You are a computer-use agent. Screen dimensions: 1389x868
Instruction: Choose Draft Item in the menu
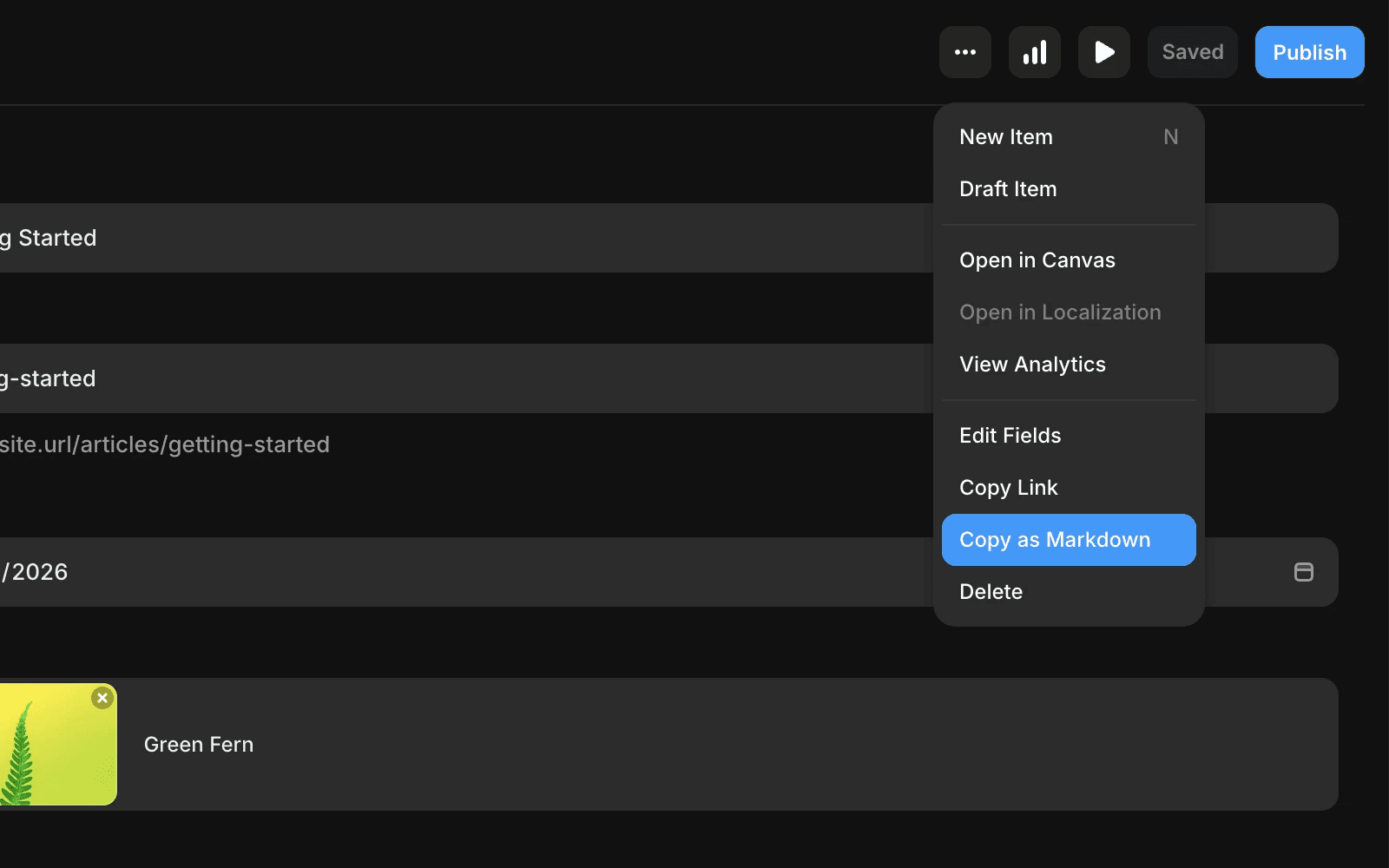click(1008, 188)
